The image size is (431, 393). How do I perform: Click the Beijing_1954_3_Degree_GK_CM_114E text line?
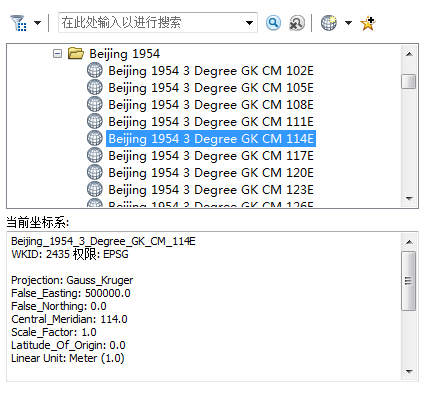[103, 241]
